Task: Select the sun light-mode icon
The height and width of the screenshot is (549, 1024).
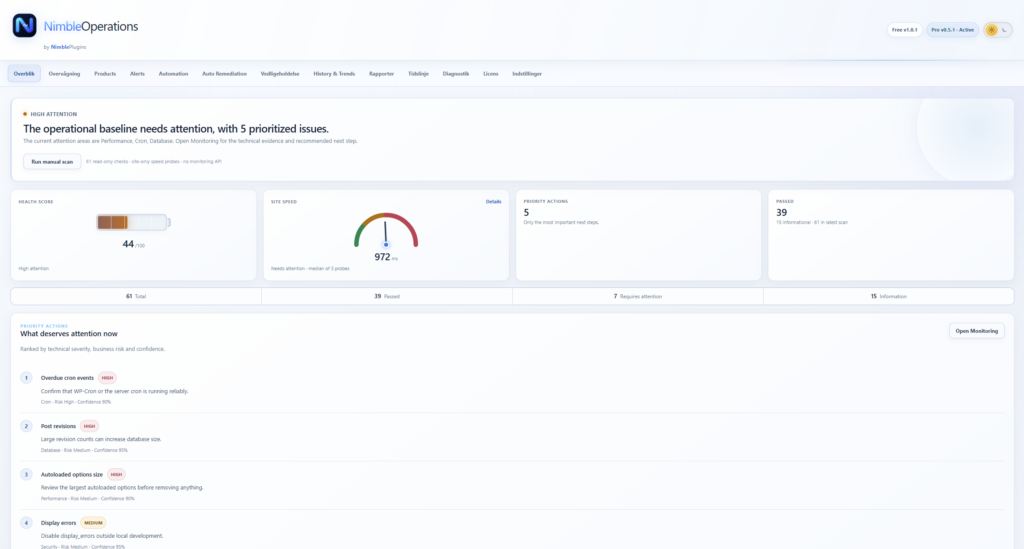Action: pos(991,30)
